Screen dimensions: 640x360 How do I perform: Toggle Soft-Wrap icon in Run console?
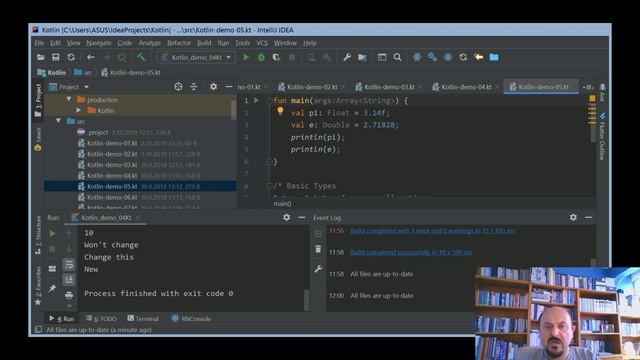click(69, 264)
